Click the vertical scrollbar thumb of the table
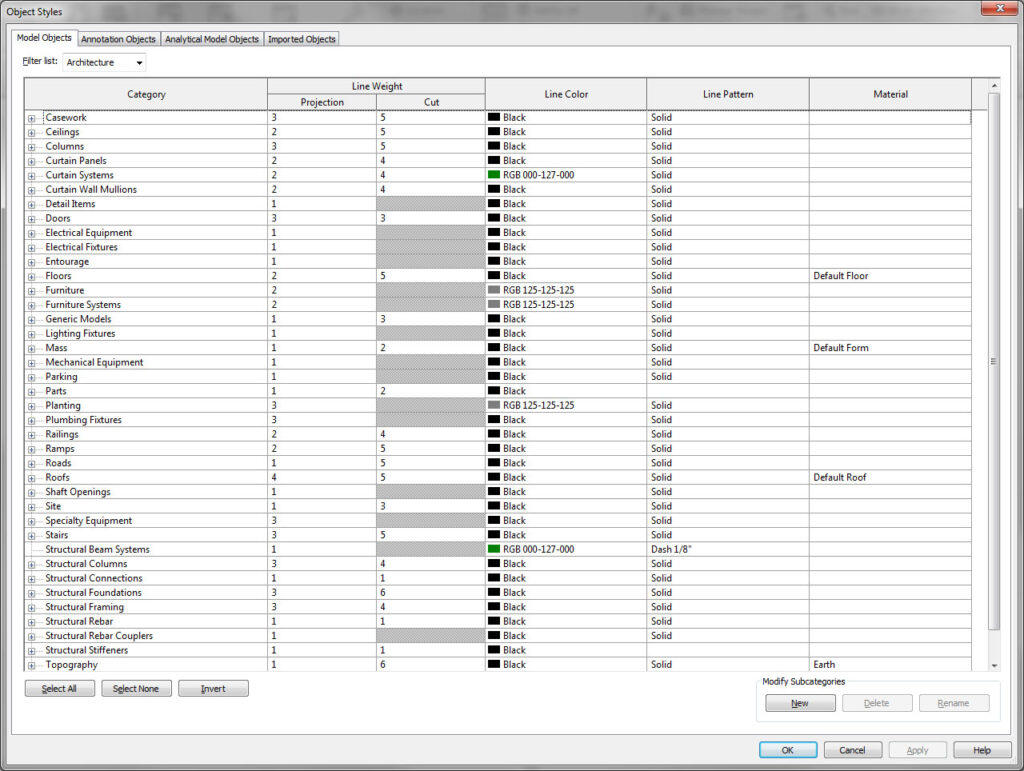Screen dimensions: 1024x771 point(994,361)
